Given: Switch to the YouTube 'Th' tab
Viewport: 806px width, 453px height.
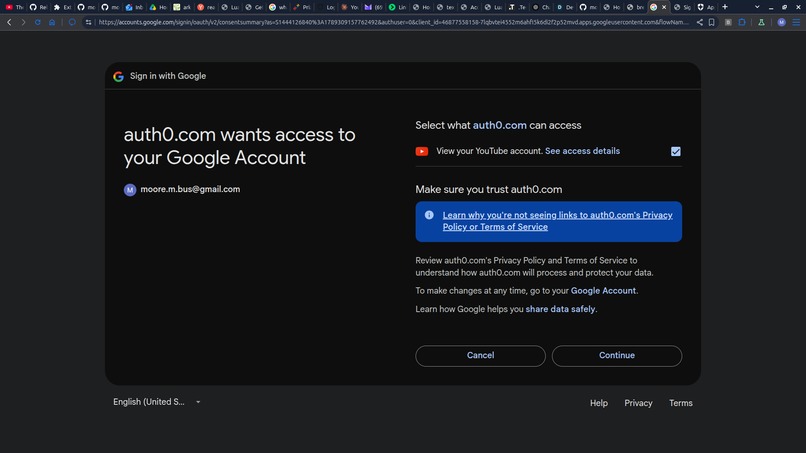Looking at the screenshot, I should pyautogui.click(x=14, y=7).
